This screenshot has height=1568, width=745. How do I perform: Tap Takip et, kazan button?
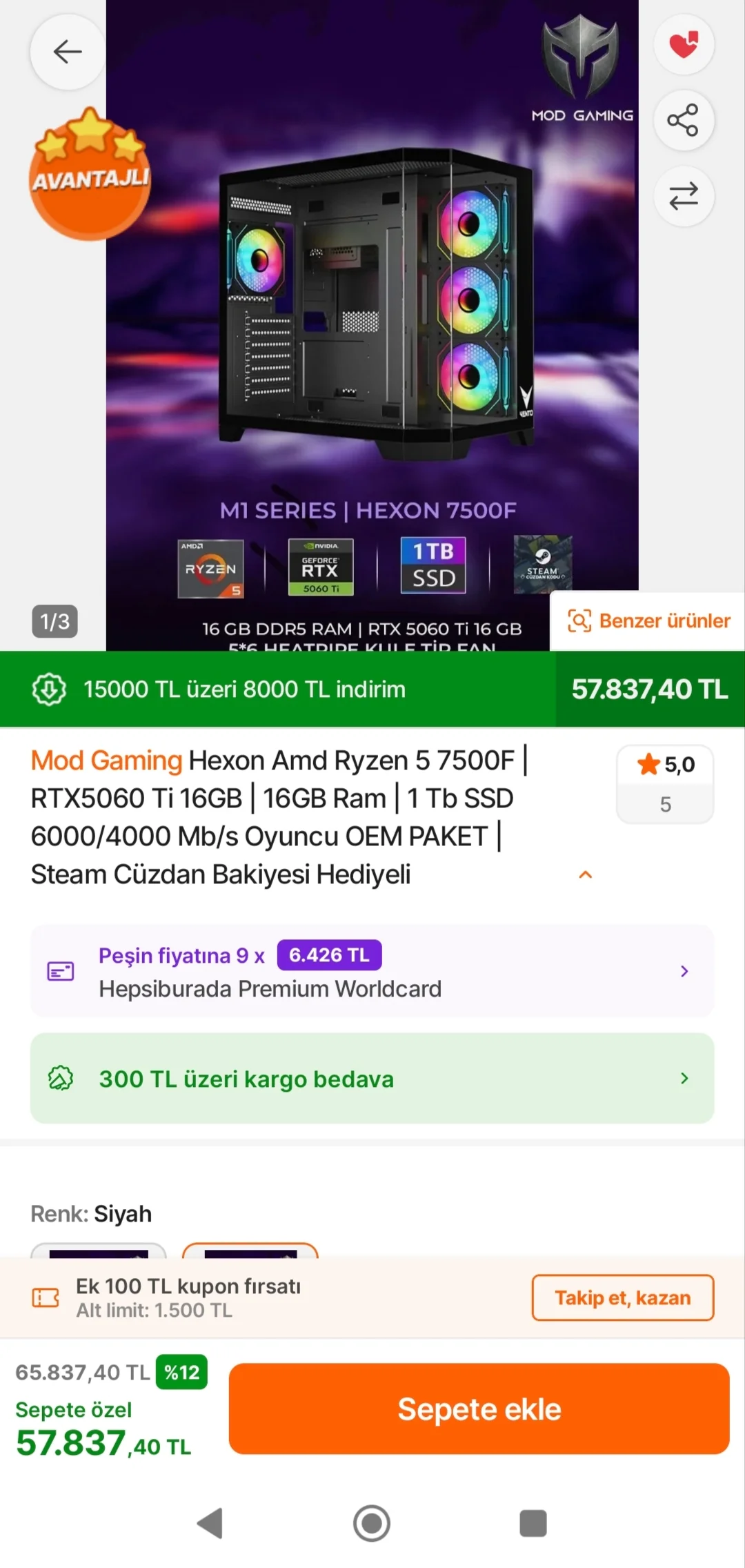623,1297
